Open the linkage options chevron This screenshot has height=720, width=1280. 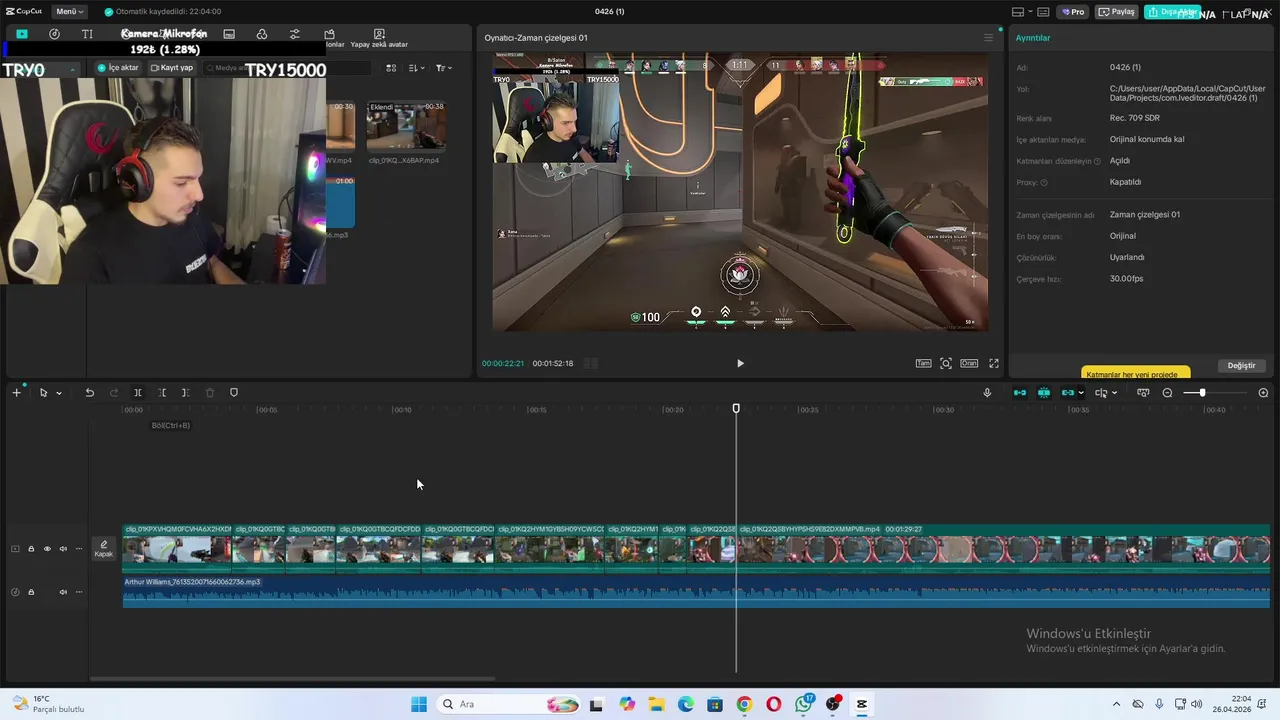(x=1082, y=393)
